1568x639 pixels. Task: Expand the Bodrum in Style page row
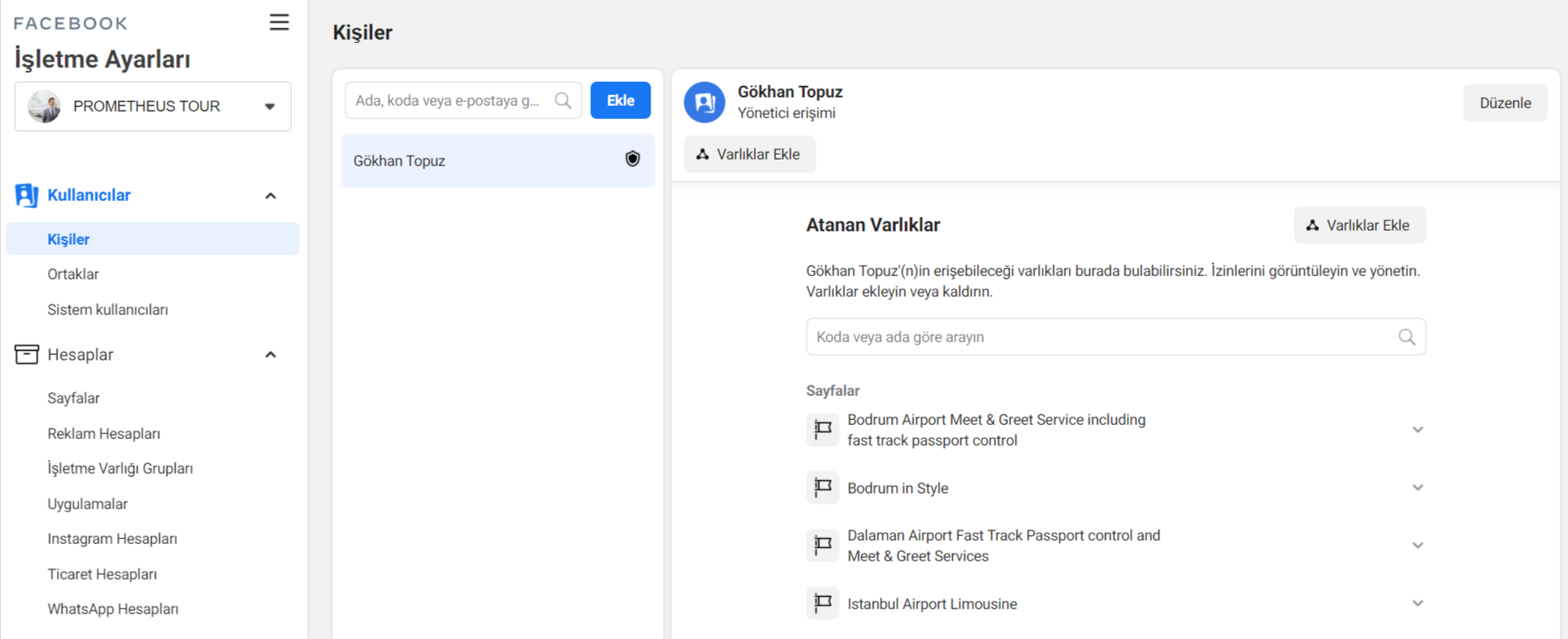(x=1418, y=488)
